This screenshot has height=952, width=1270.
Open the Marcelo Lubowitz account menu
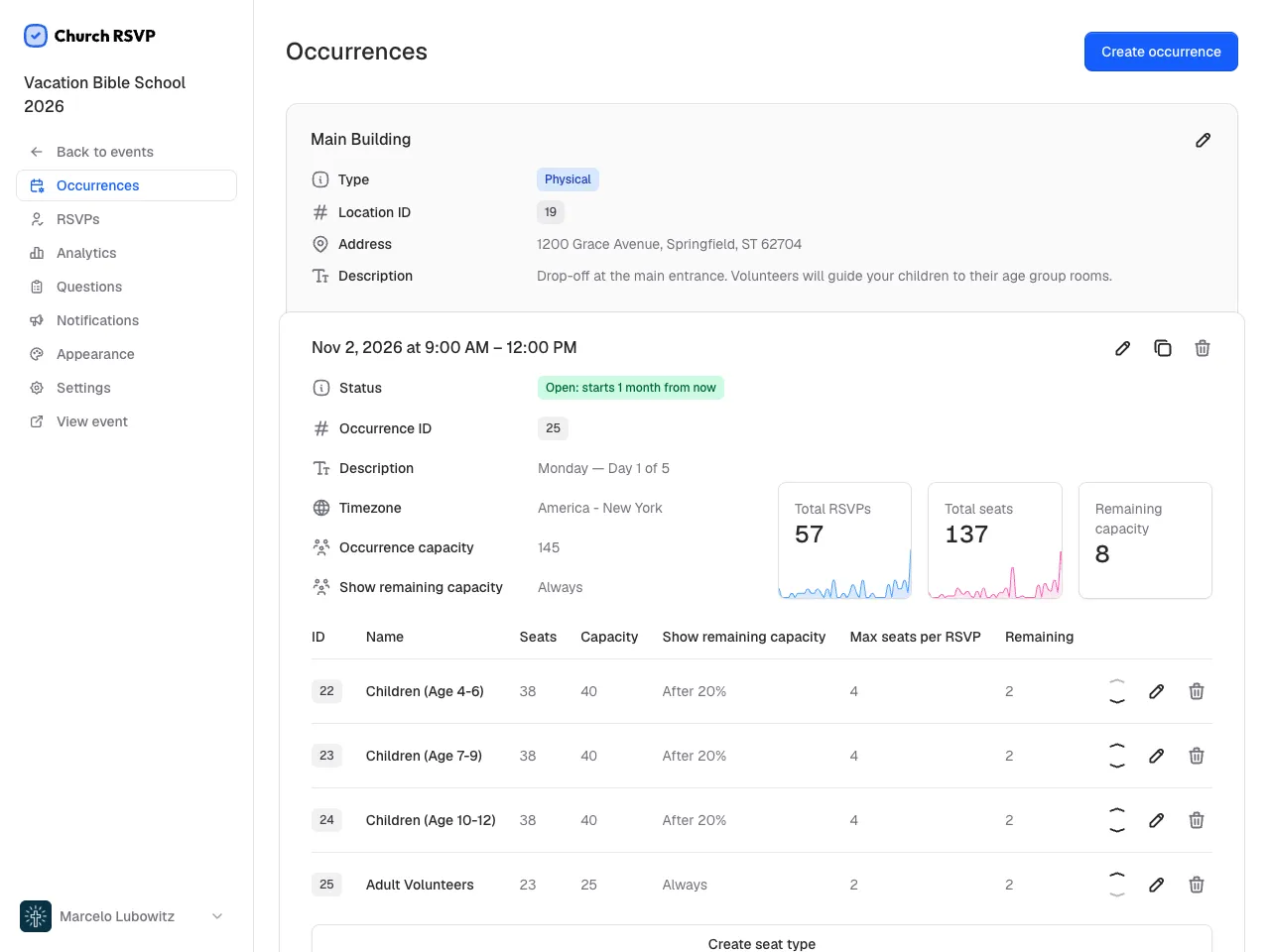point(126,916)
